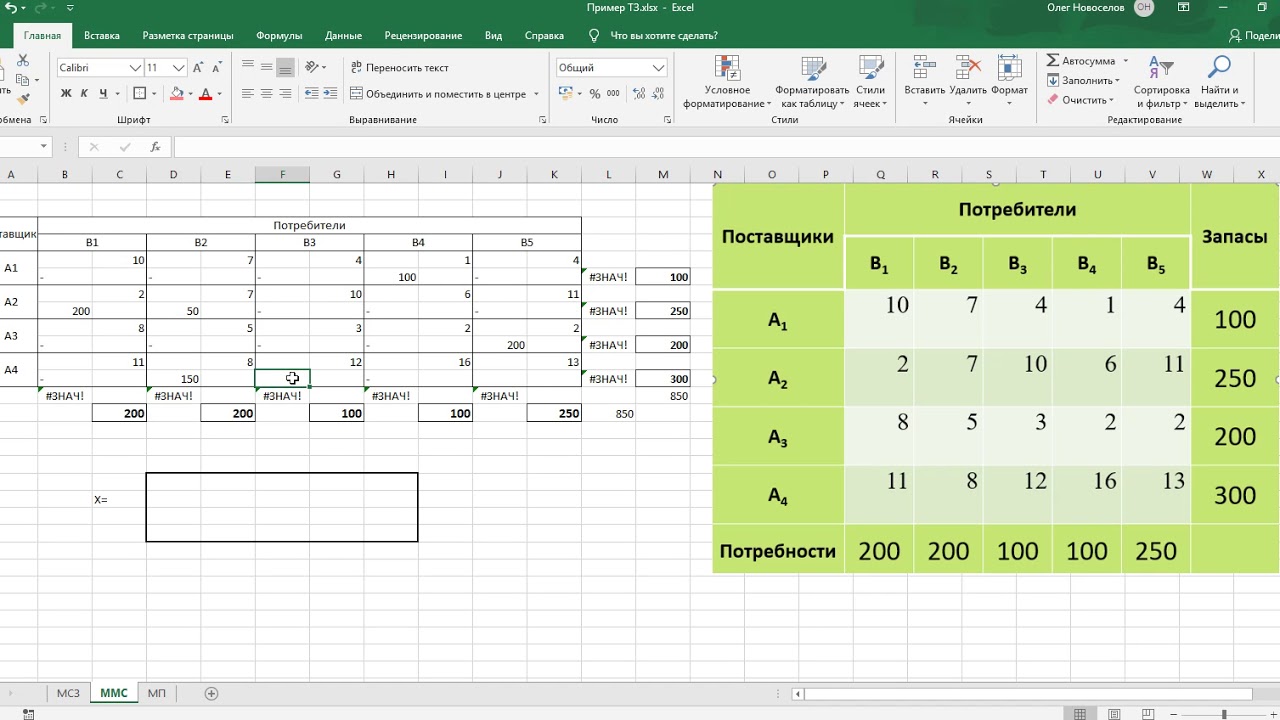Open Сортировка и фильтр menu
The width and height of the screenshot is (1280, 720).
coord(1161,82)
